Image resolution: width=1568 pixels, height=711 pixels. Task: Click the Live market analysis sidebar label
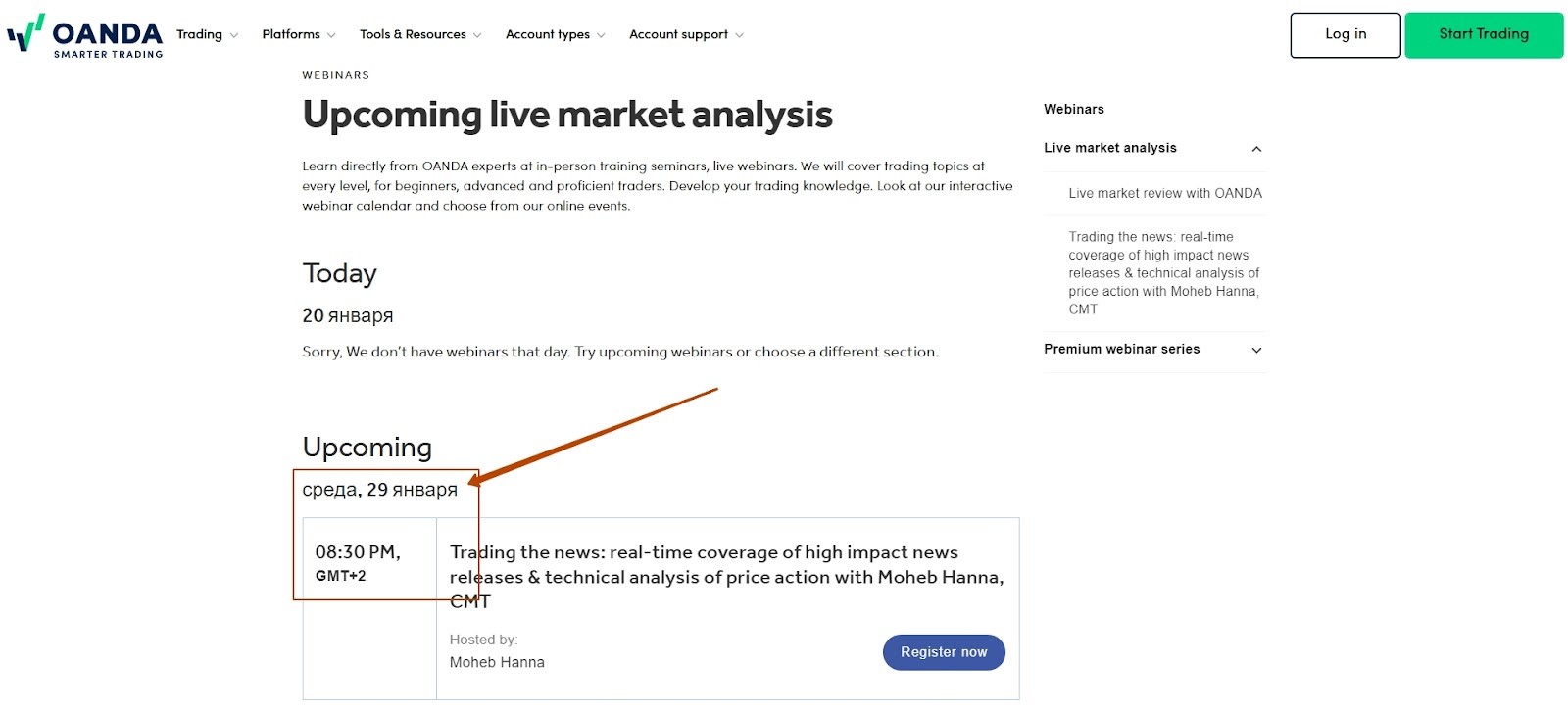tap(1110, 148)
